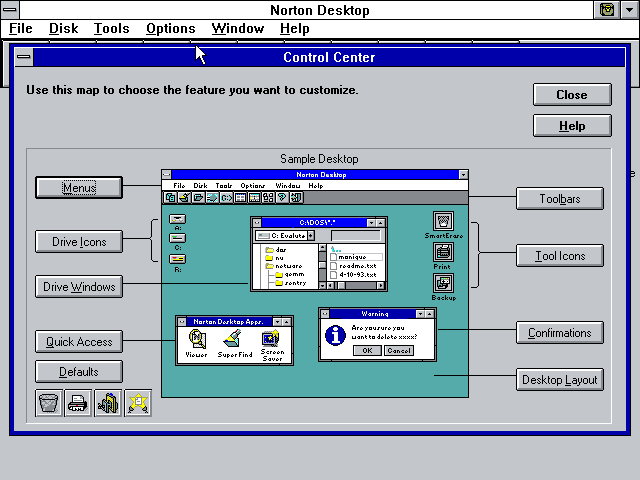Click the Desktop Layout button
The image size is (640, 480).
click(560, 380)
